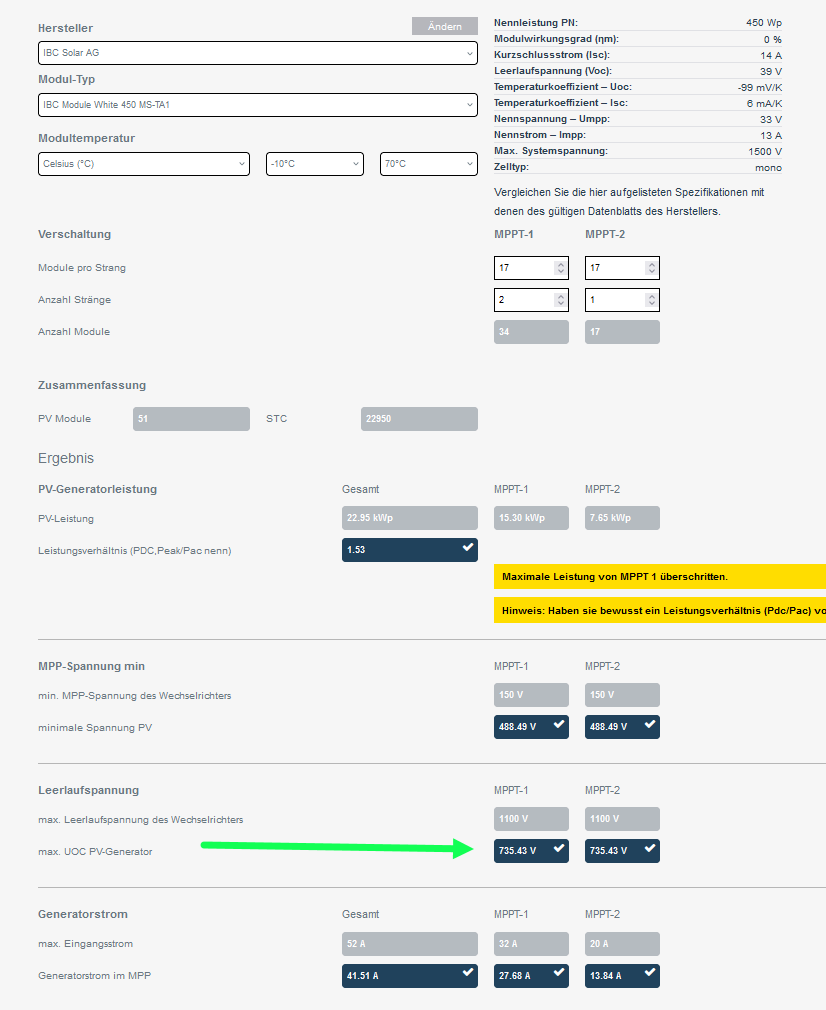Click the Ändern button
The width and height of the screenshot is (826, 1010).
tap(445, 26)
